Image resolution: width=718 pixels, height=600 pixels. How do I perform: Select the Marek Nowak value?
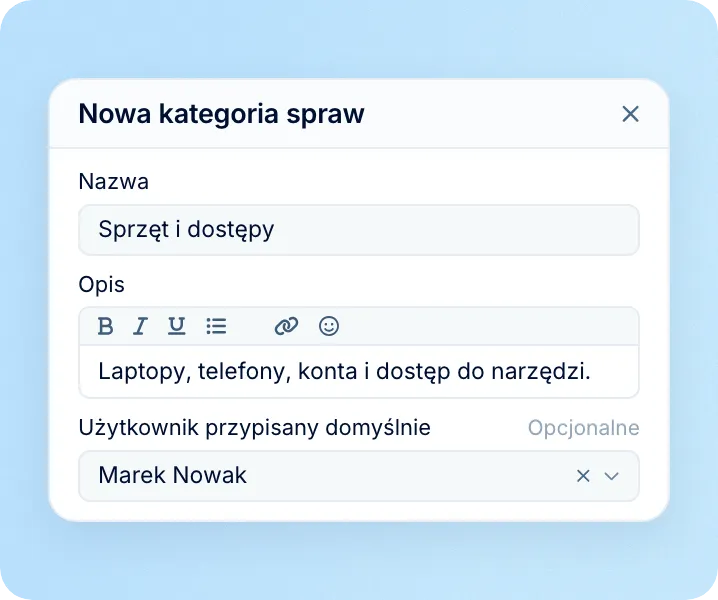coord(173,475)
